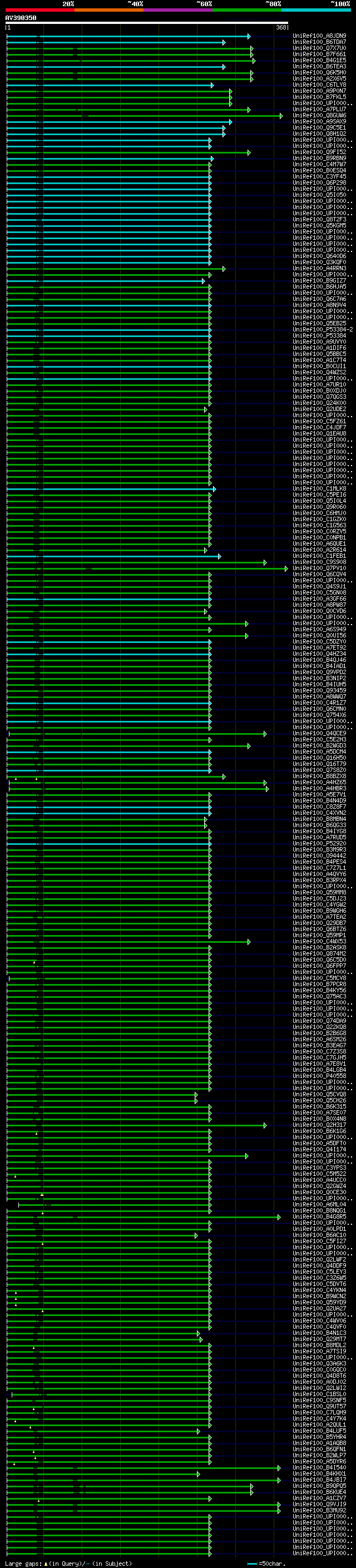This screenshot has width=356, height=1568.
Task: Click label UniRef100_C0RZV5
Action: click(x=319, y=531)
